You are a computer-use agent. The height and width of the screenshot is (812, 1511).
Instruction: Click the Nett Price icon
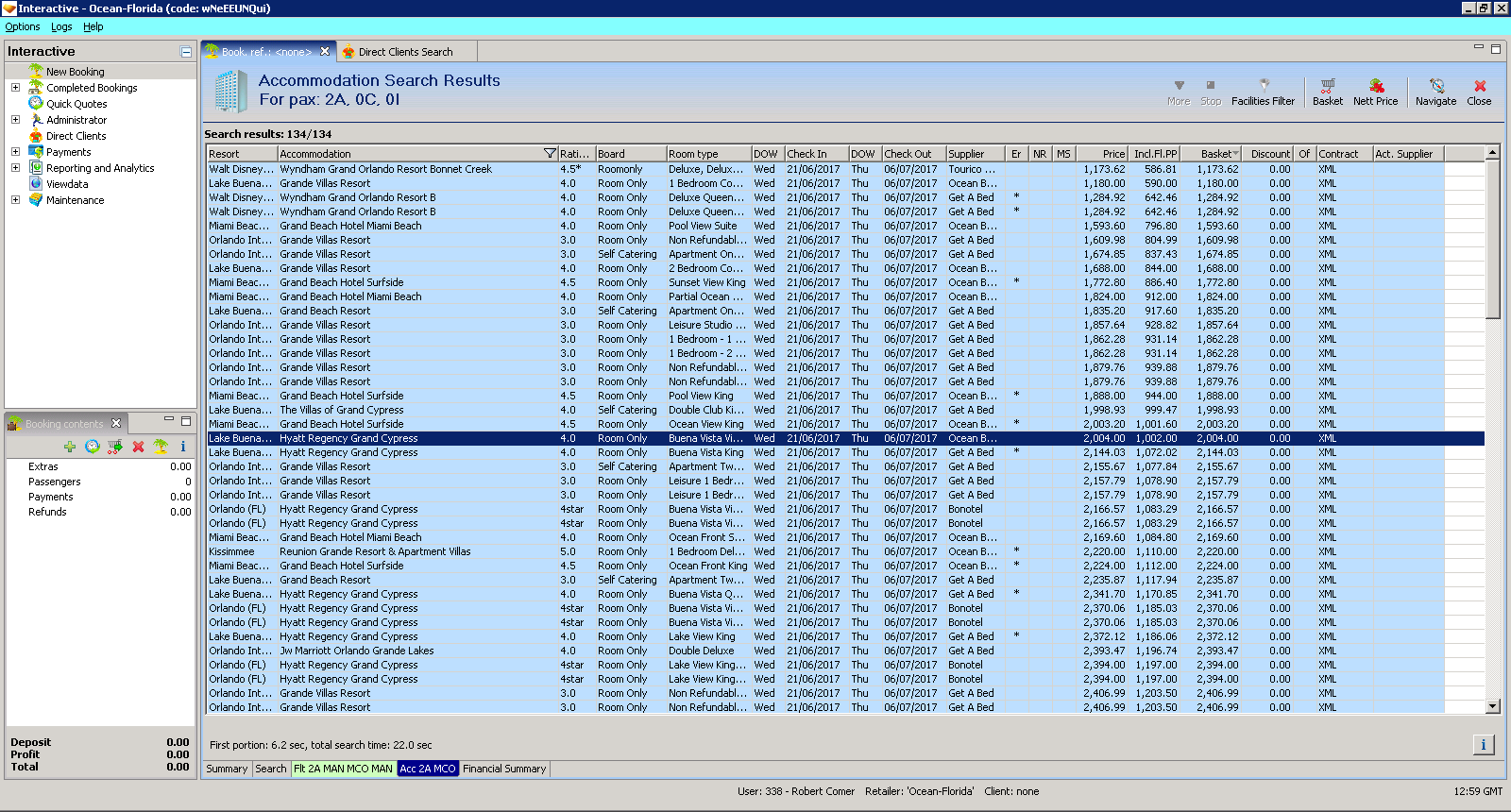[1375, 91]
